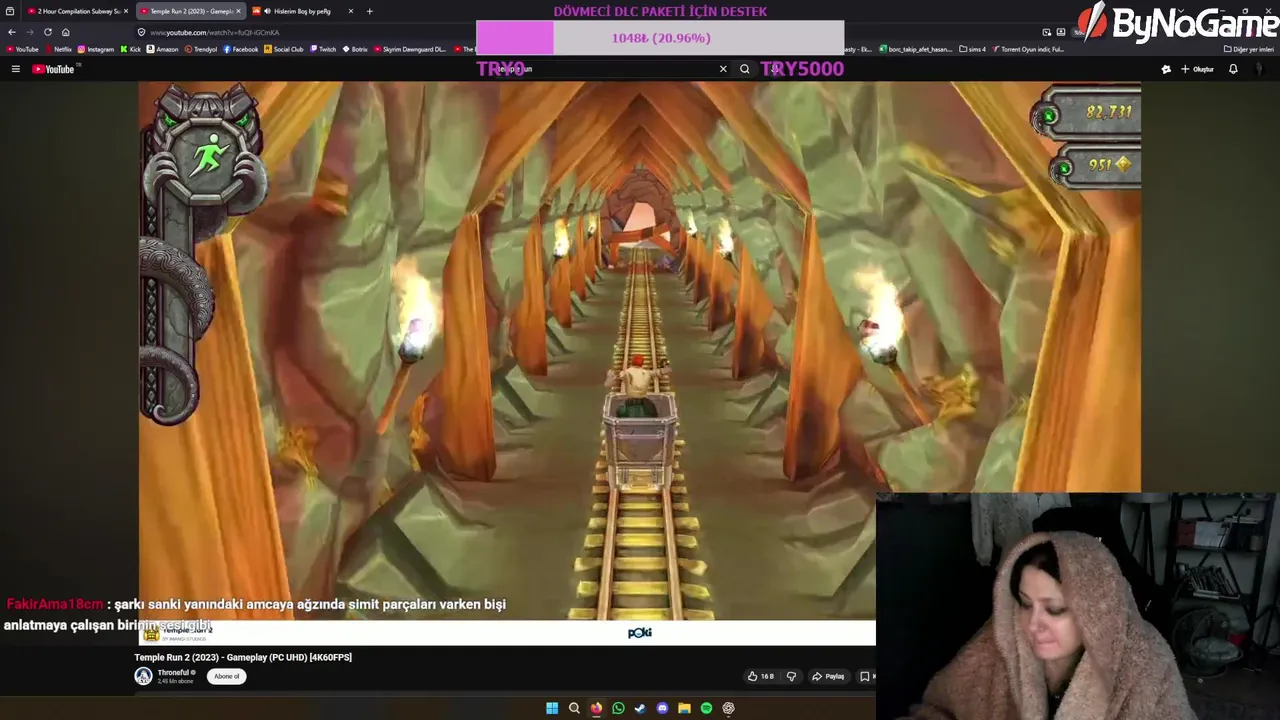Open the Throneful channel avatar
Viewport: 1280px width, 720px height.
(143, 676)
